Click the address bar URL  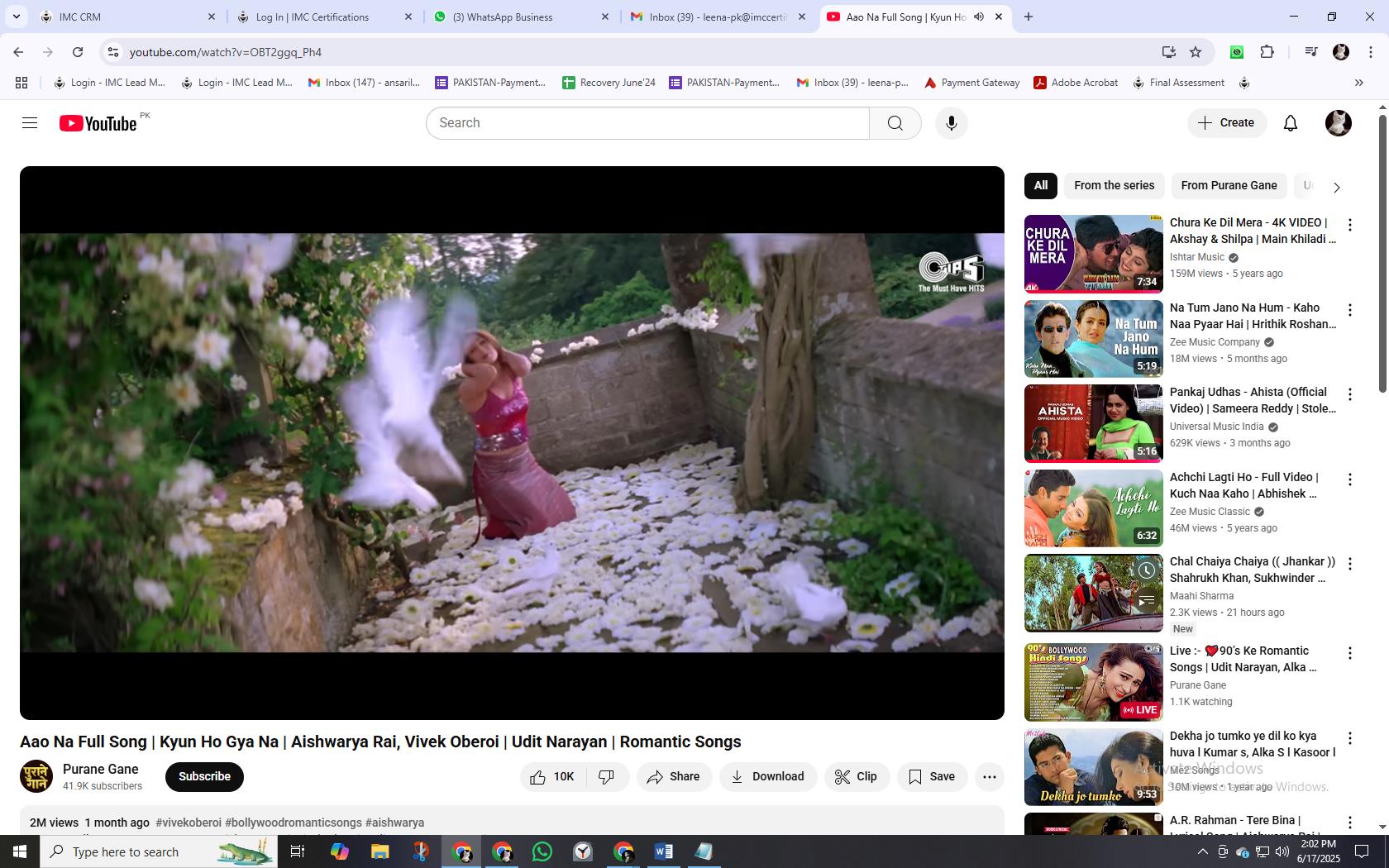click(226, 52)
